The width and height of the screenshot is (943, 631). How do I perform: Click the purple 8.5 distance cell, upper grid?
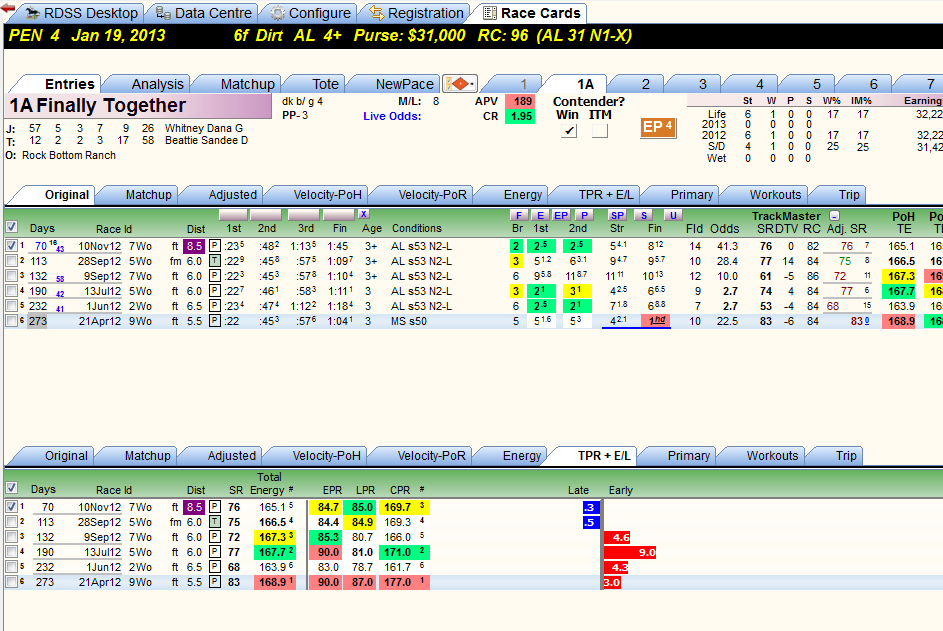194,246
